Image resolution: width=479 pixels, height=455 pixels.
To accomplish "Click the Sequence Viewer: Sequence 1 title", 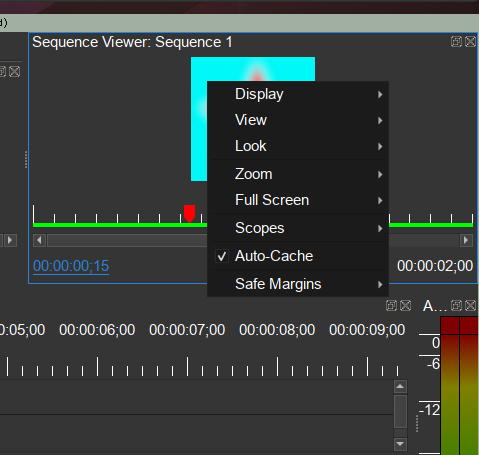I will 132,42.
